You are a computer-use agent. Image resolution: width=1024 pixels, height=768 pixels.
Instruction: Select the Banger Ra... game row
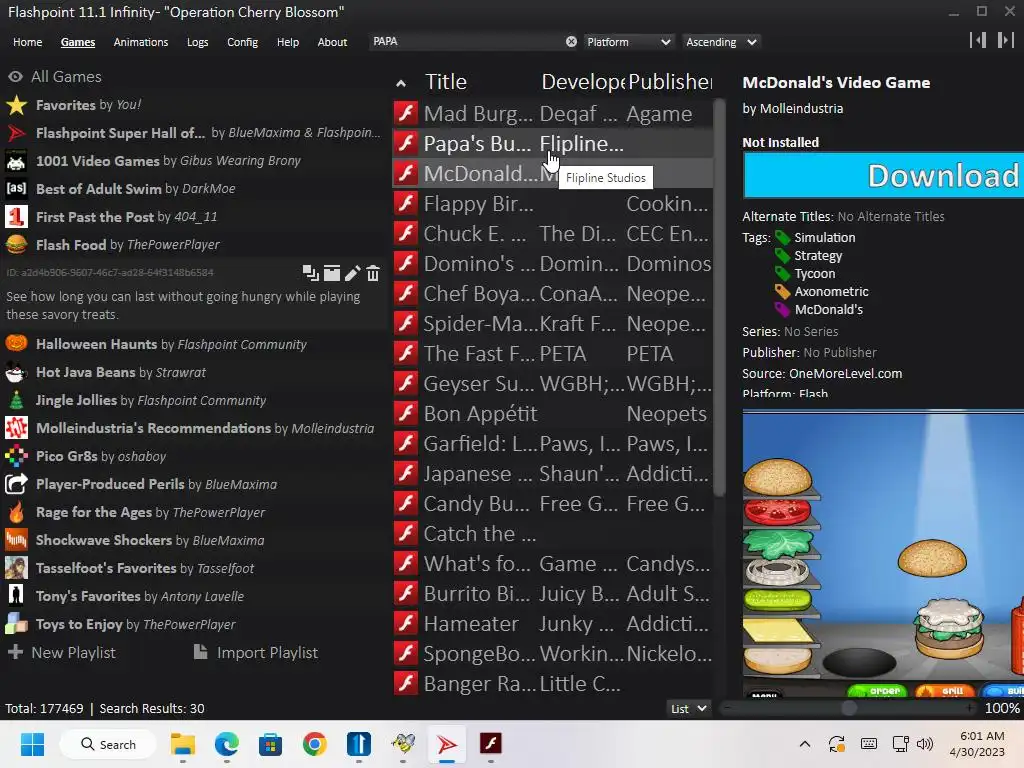point(552,684)
